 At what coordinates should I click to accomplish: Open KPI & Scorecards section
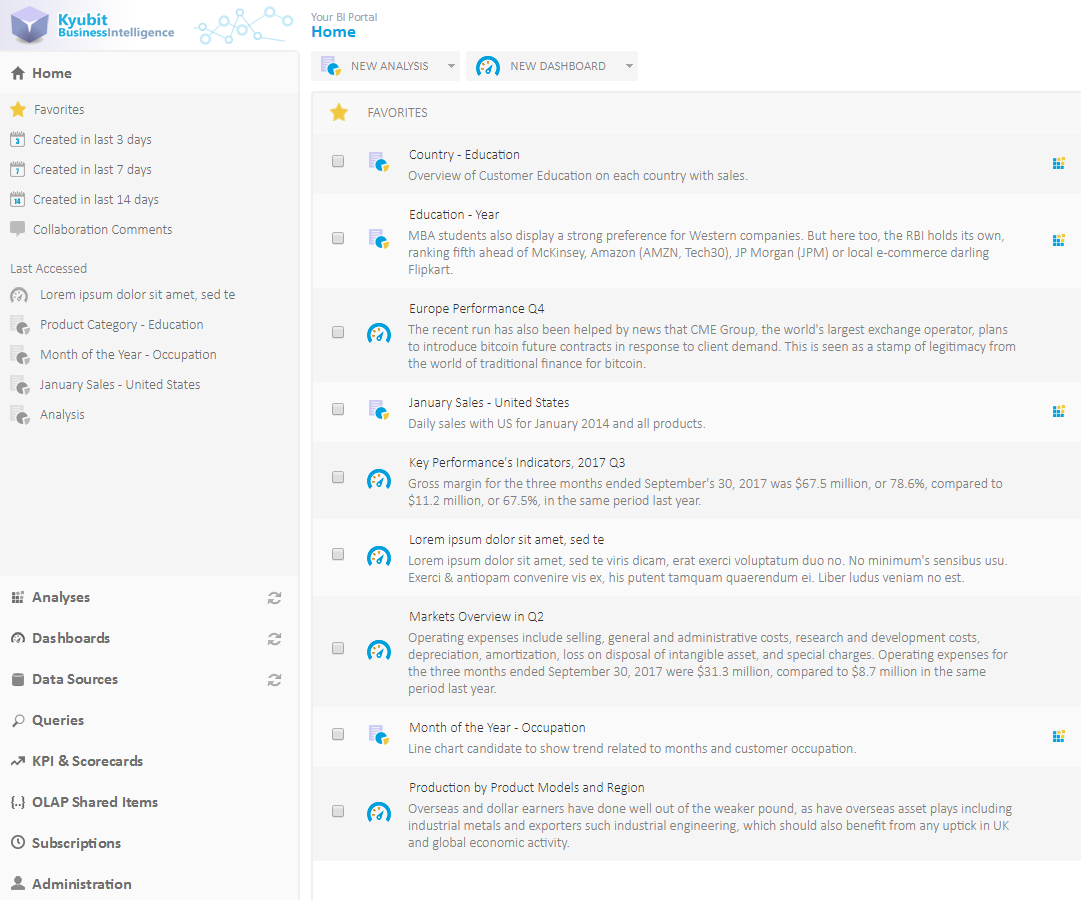coord(88,761)
